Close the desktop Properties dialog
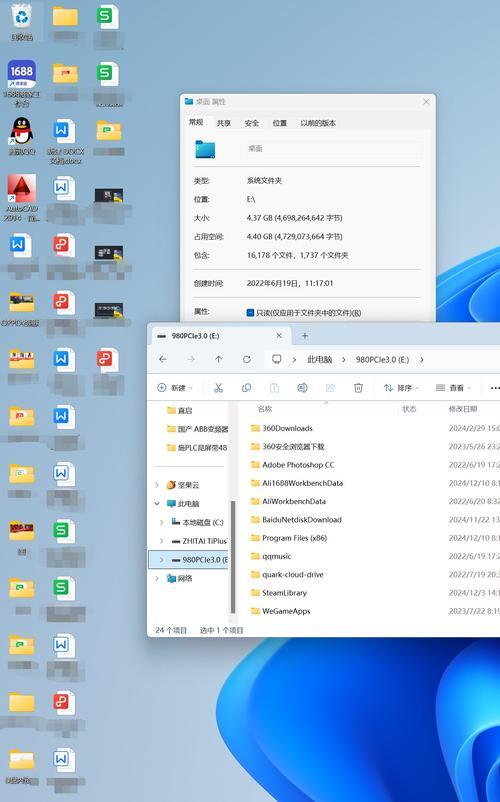The image size is (500, 802). 426,102
